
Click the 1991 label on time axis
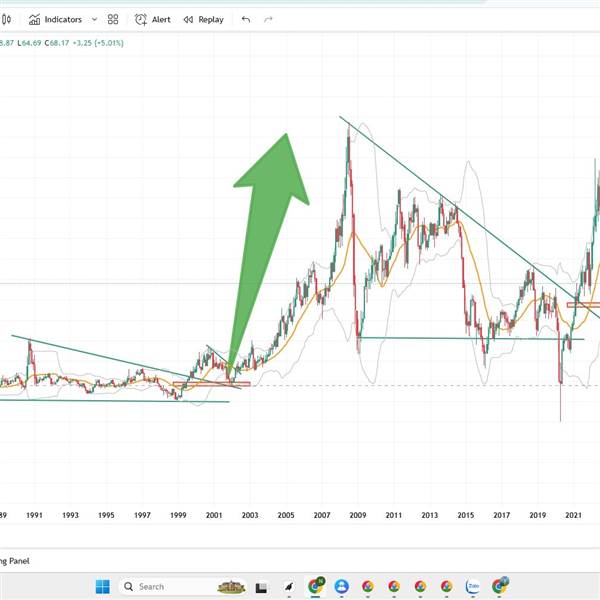[34, 515]
